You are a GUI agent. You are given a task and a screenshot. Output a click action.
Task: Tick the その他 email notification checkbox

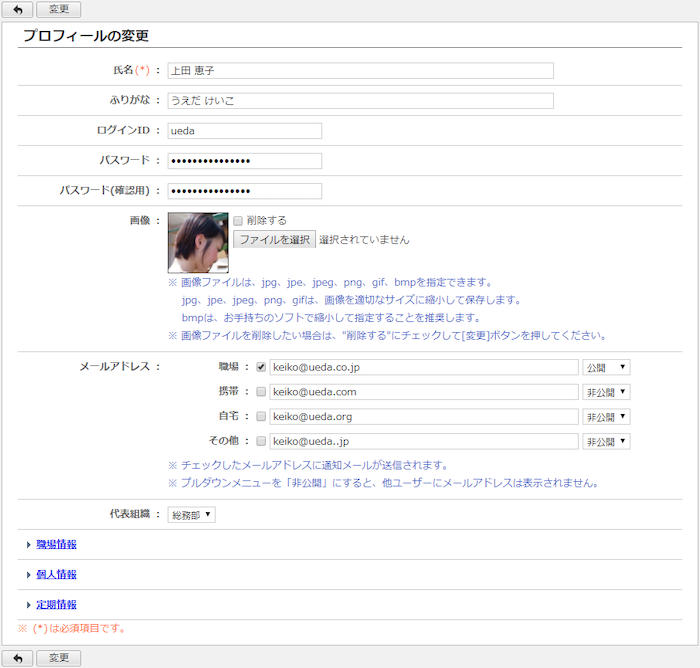pos(261,441)
